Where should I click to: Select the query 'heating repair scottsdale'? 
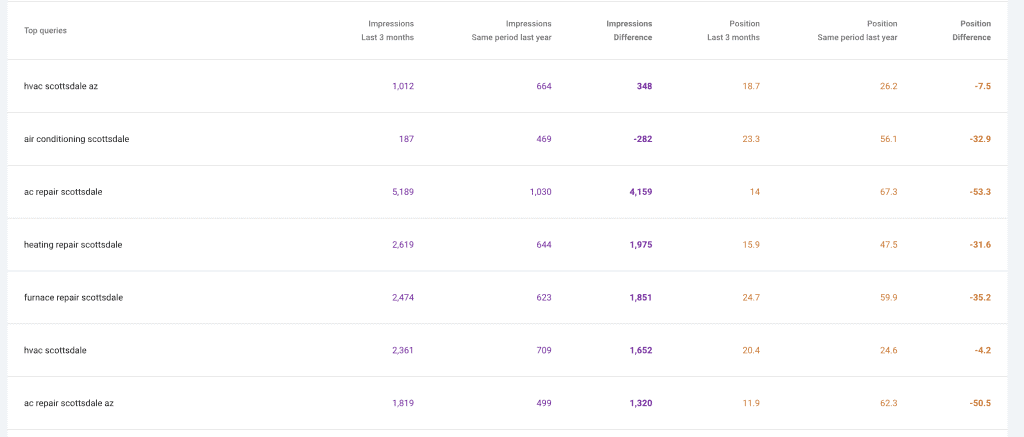pos(73,245)
